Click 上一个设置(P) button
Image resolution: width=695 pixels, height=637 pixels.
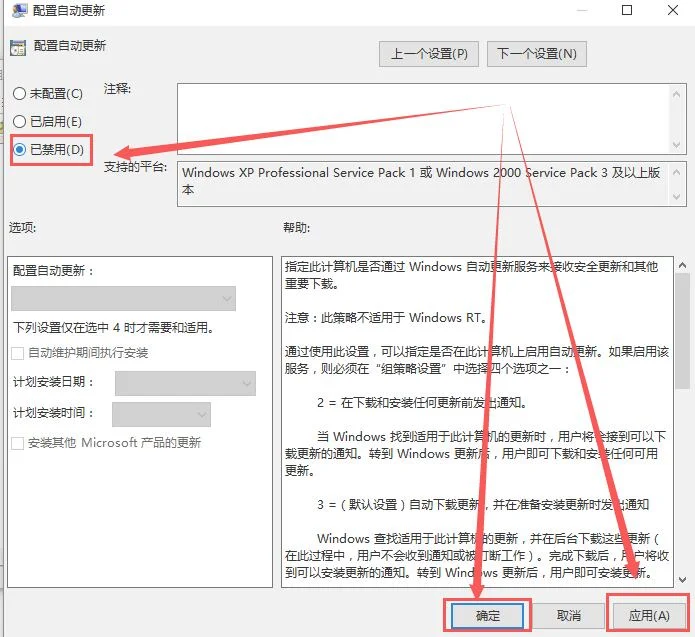pos(429,54)
